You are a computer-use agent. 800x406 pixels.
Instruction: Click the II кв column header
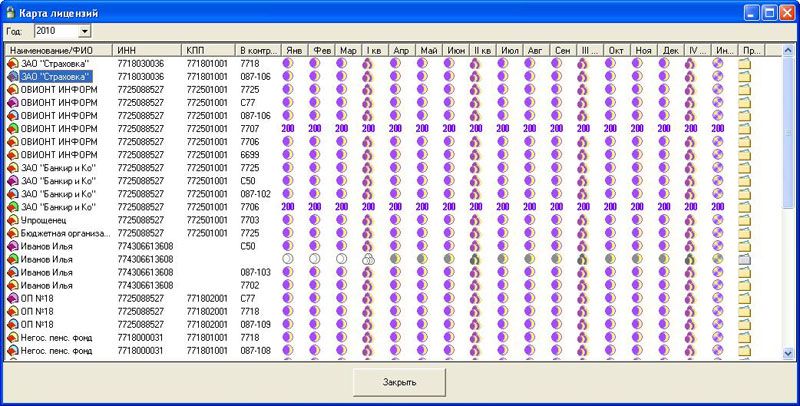[482, 50]
